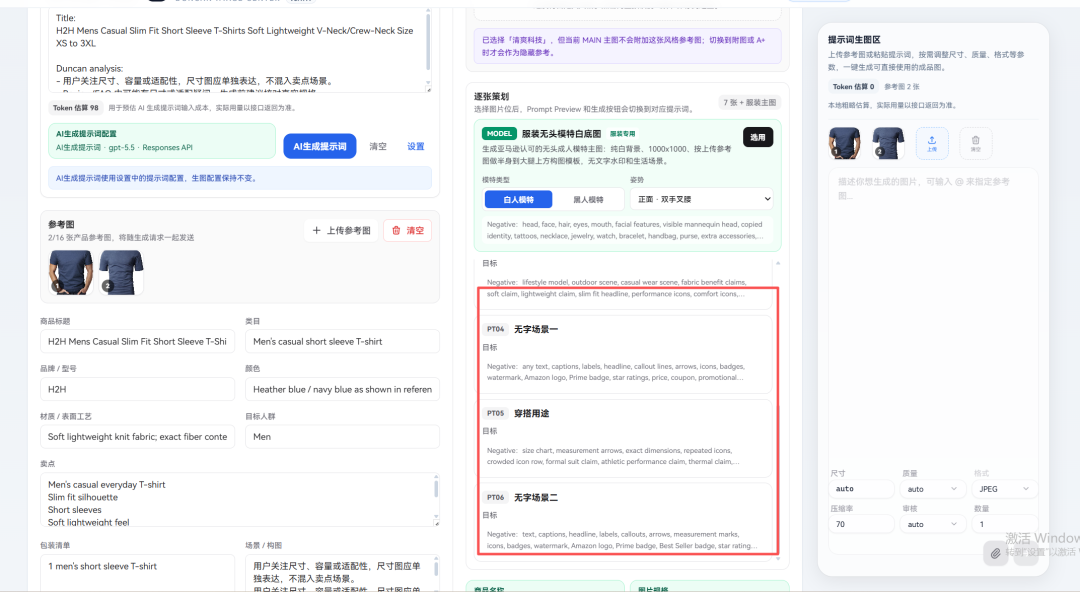Select thumbnail 1 in the 提示词生图区 panel
This screenshot has width=1080, height=592.
click(844, 143)
